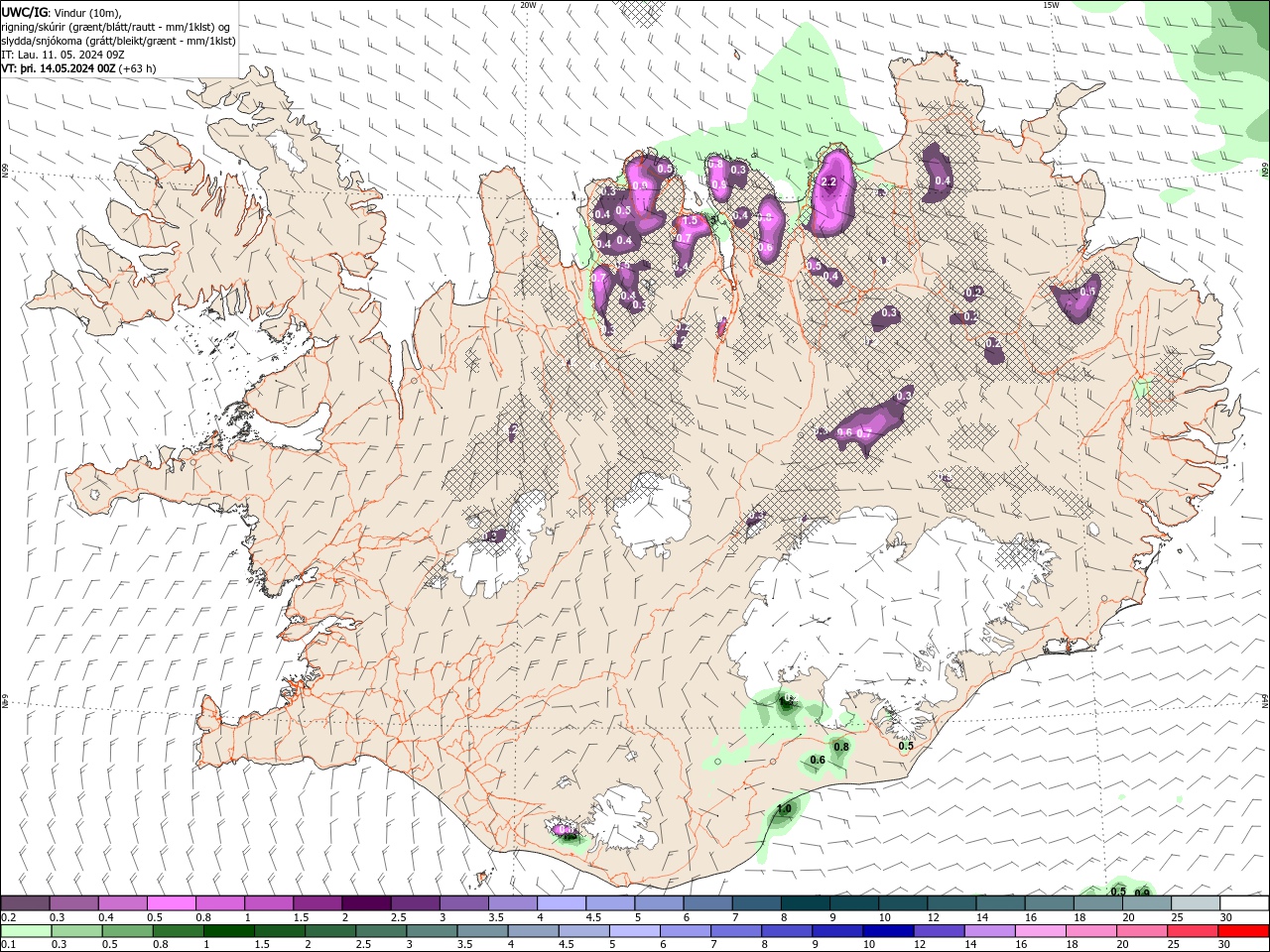Click the deep blue 10–12 green-row swatch
Image resolution: width=1270 pixels, height=952 pixels.
coord(888,931)
